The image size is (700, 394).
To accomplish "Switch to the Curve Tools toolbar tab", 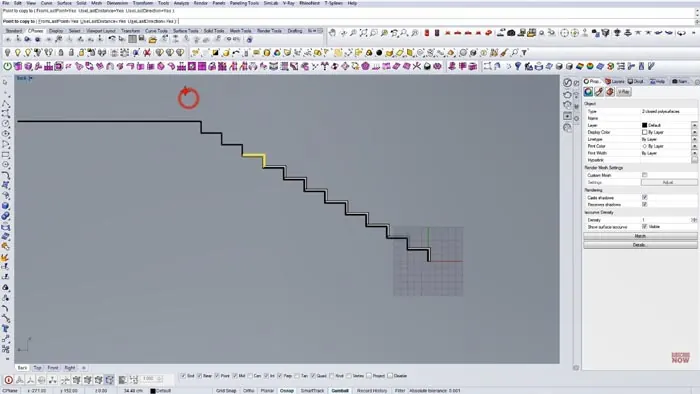I will pyautogui.click(x=156, y=31).
